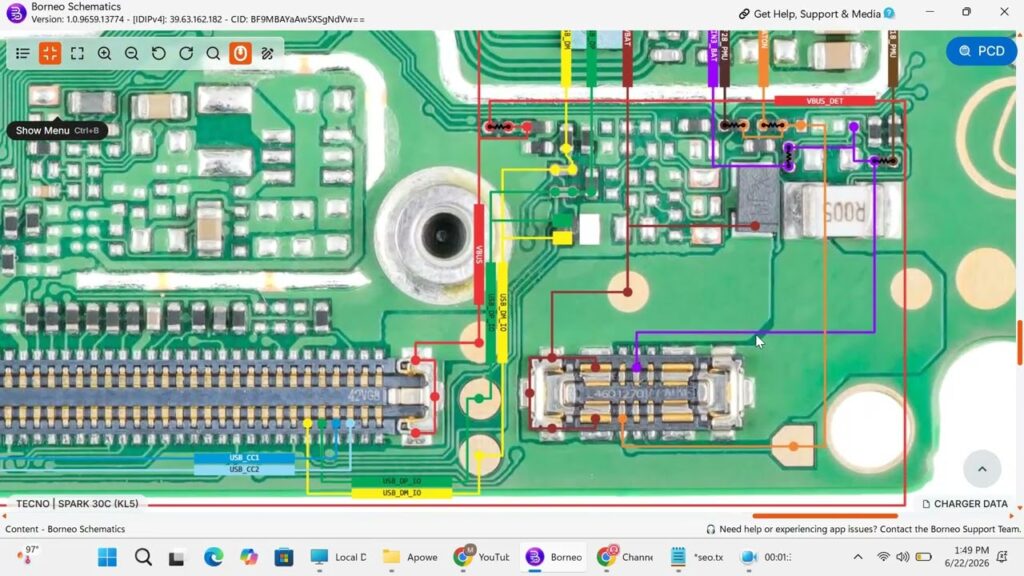Open the CHARGER DATA tab
Image resolution: width=1024 pixels, height=576 pixels.
965,504
